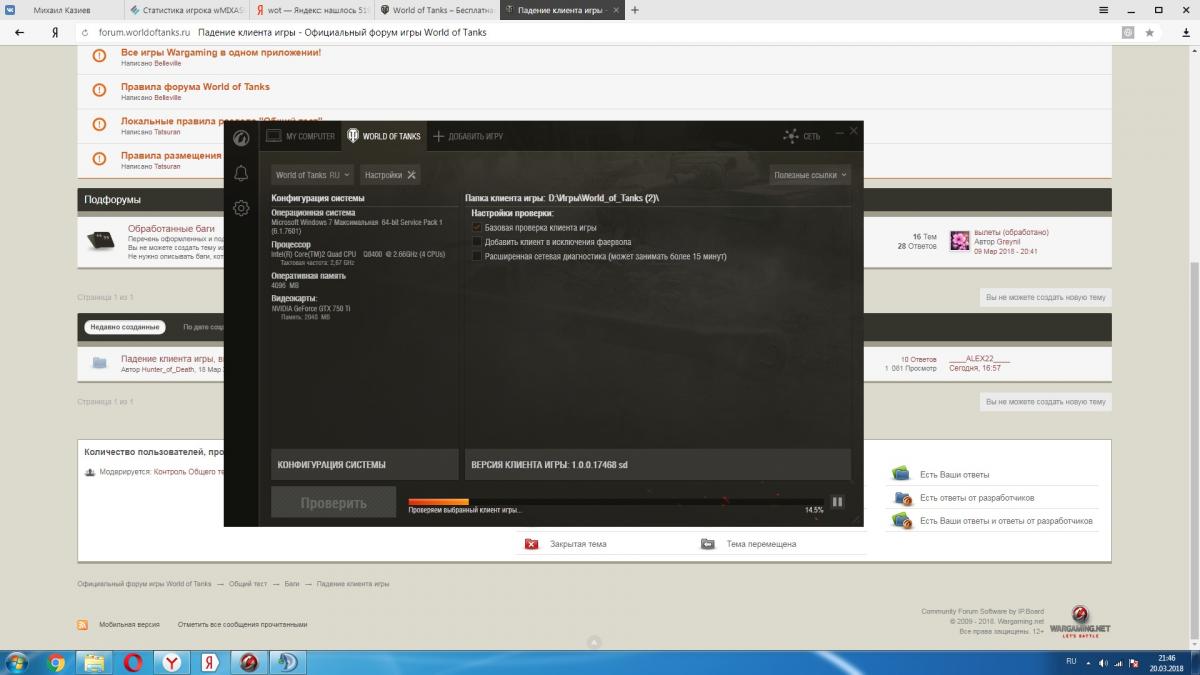Open Yandex Browser window from taskbar

pyautogui.click(x=172, y=662)
